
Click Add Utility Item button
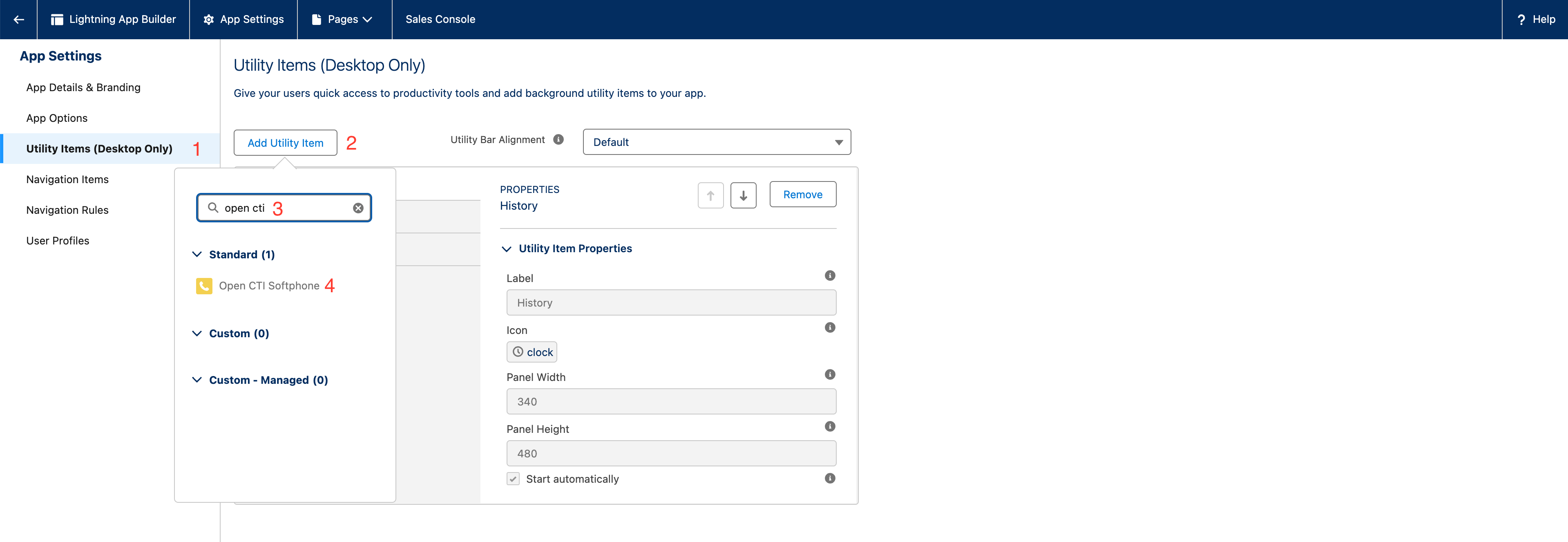click(286, 143)
